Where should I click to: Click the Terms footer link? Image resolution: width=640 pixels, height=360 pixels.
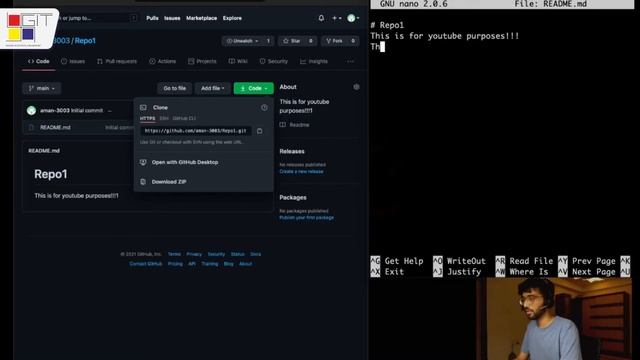(174, 254)
